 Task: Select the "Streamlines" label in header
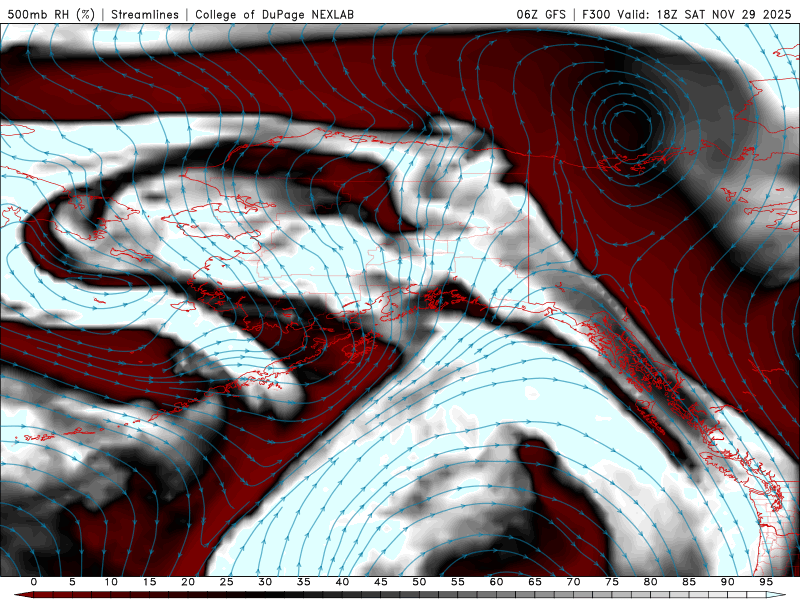pos(145,14)
